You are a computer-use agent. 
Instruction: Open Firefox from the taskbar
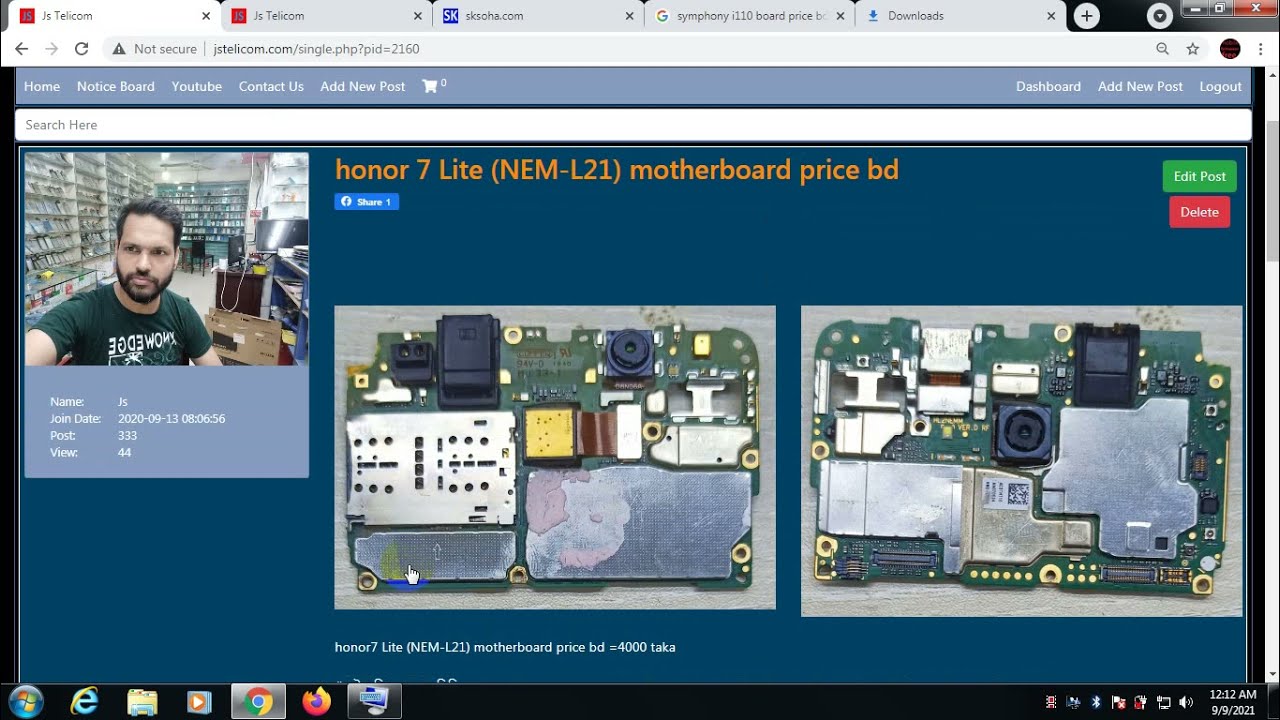[316, 702]
